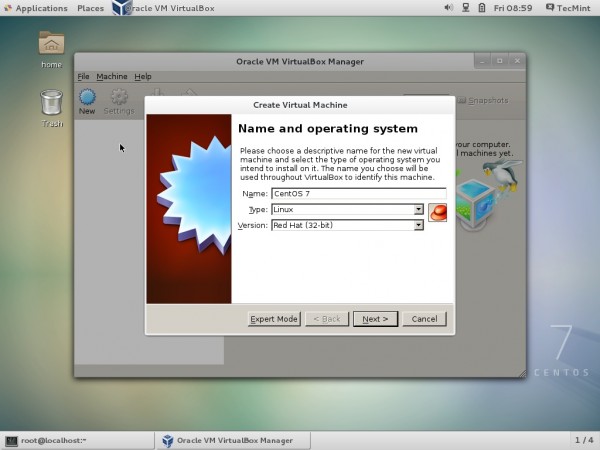The width and height of the screenshot is (600, 450).
Task: Click the Expert Mode button
Action: [274, 319]
